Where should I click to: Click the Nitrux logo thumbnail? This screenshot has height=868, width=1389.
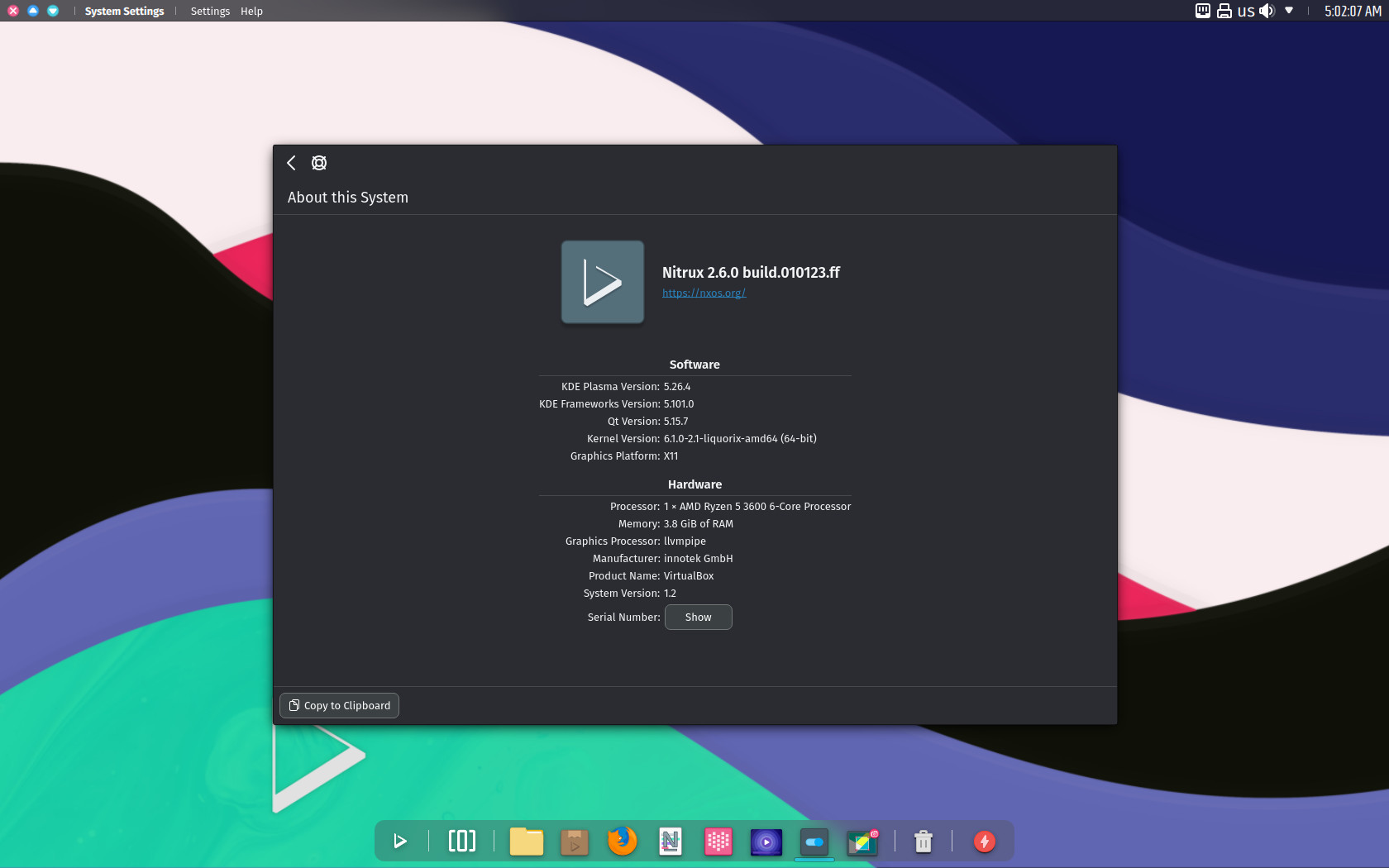click(x=603, y=282)
